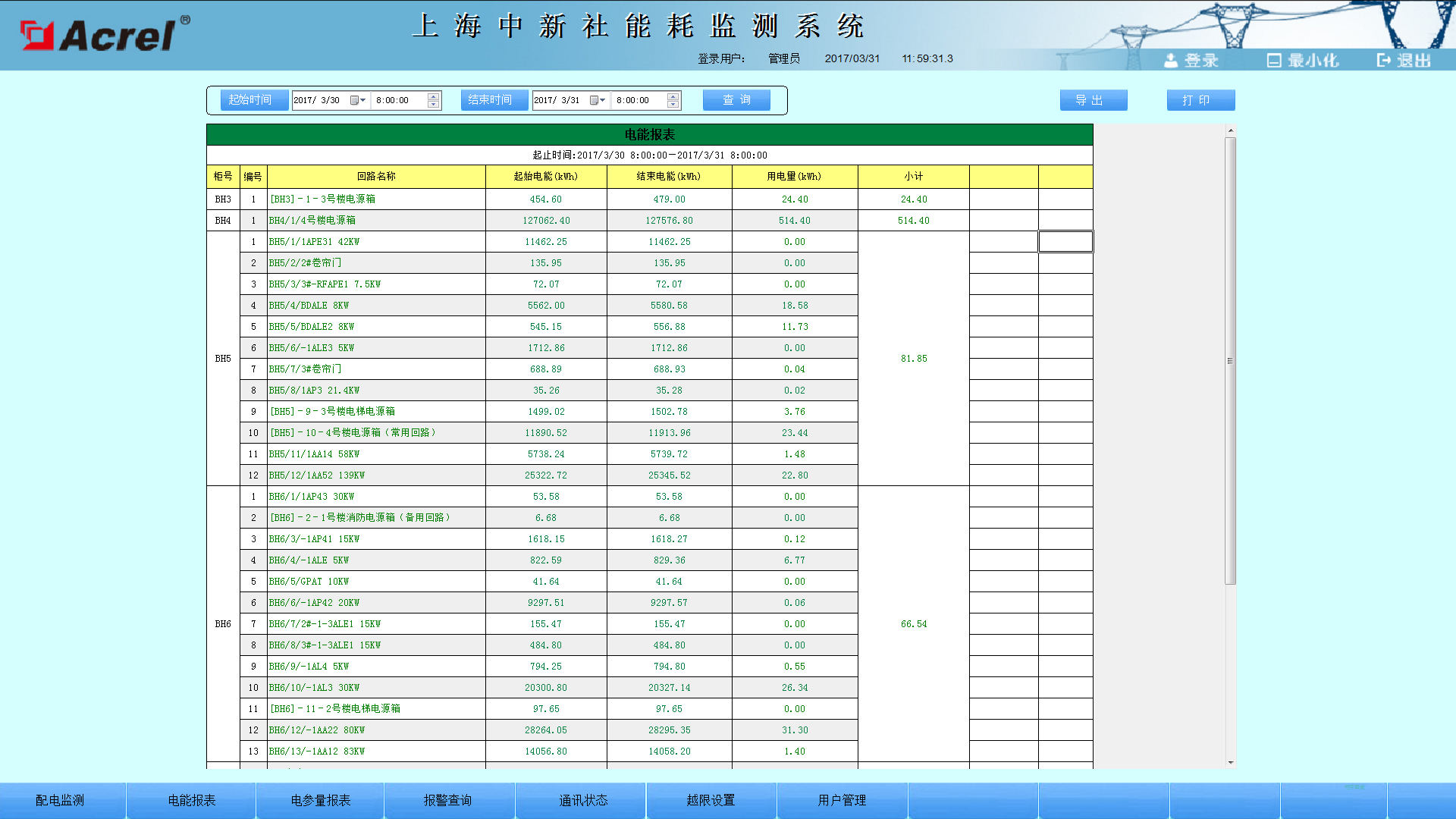
Task: Click the 最小化 minimize icon in header
Action: (x=1274, y=61)
